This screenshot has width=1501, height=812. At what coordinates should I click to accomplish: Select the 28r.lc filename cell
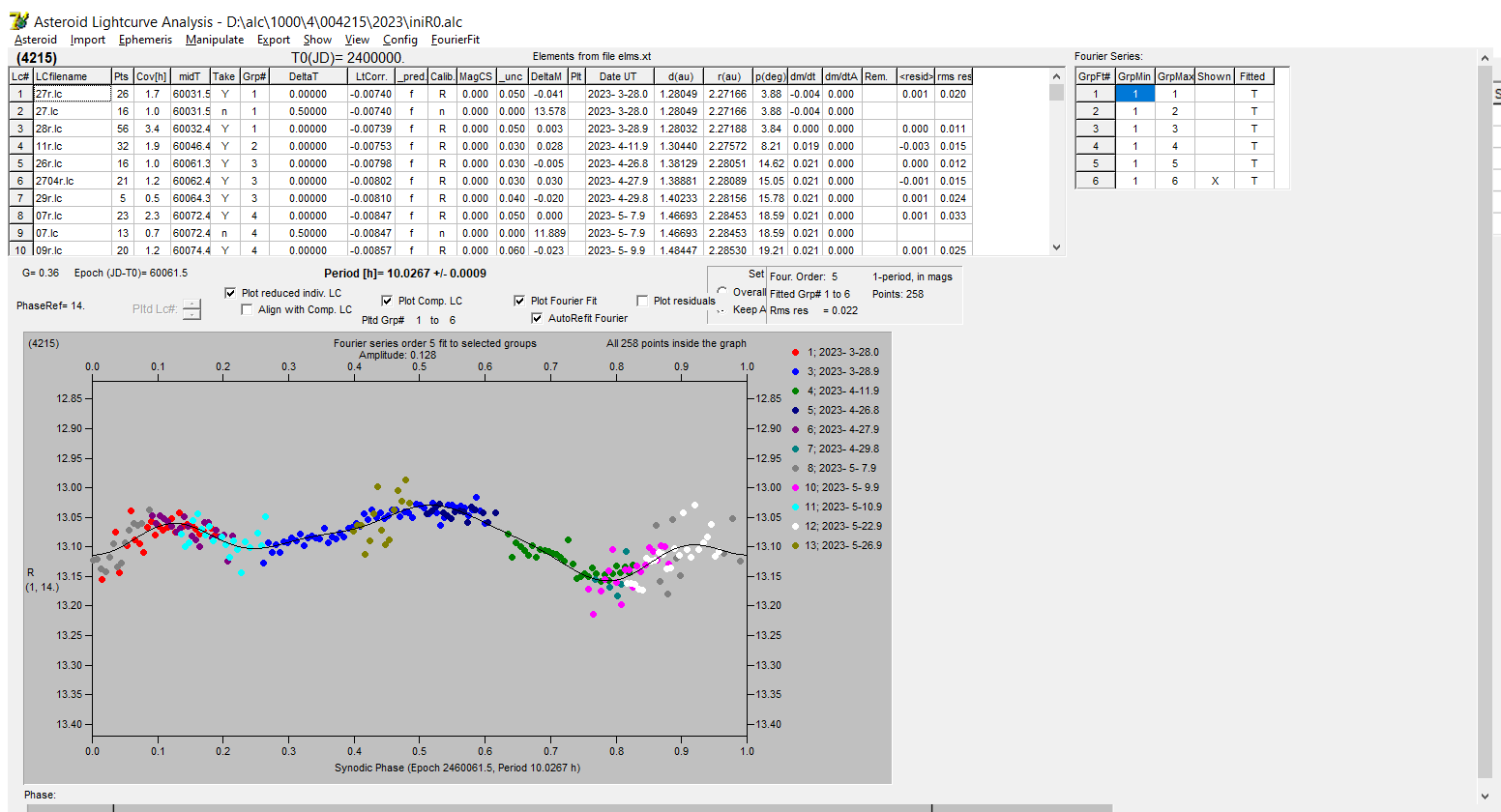point(73,129)
